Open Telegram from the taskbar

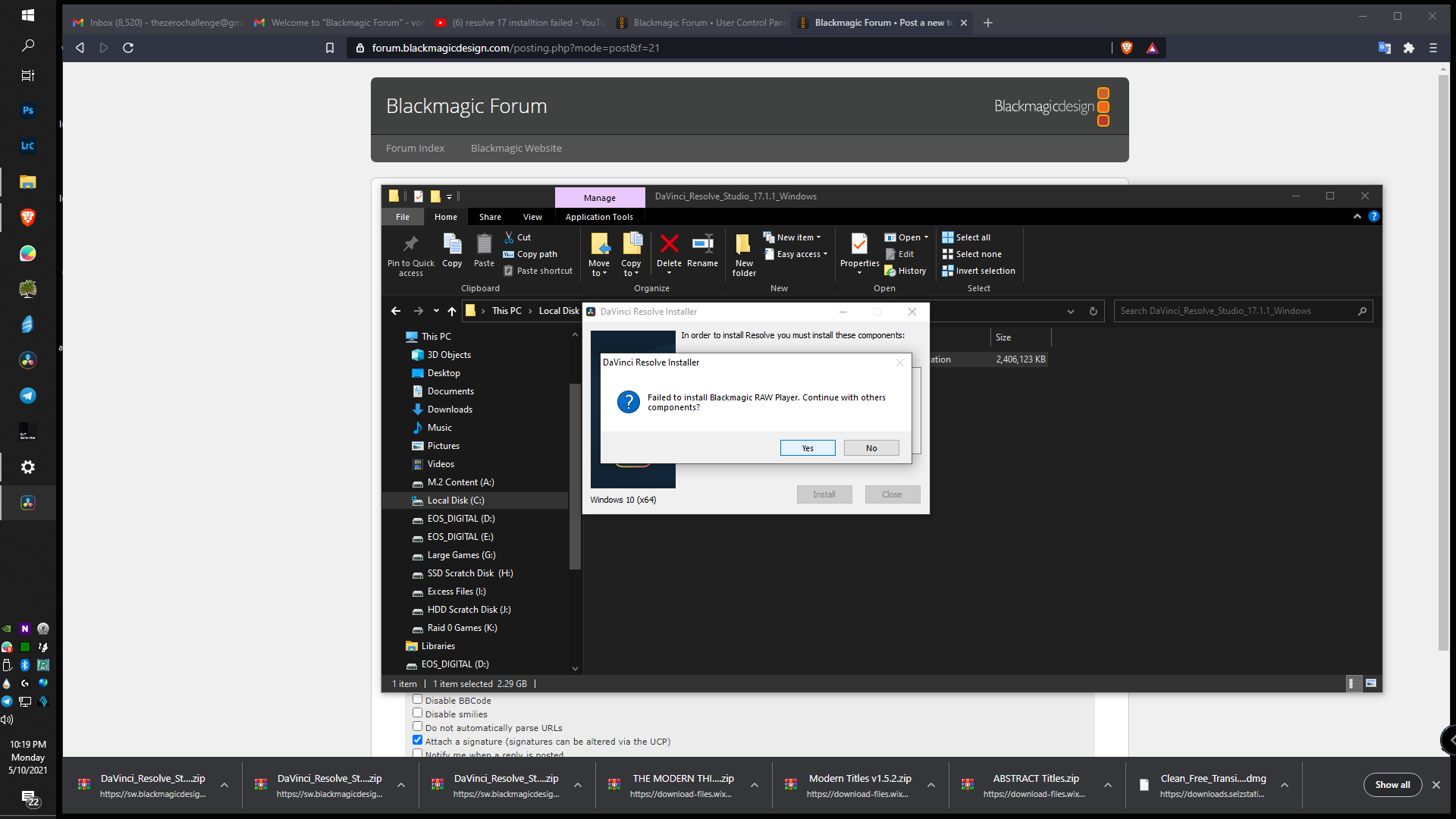[x=28, y=395]
